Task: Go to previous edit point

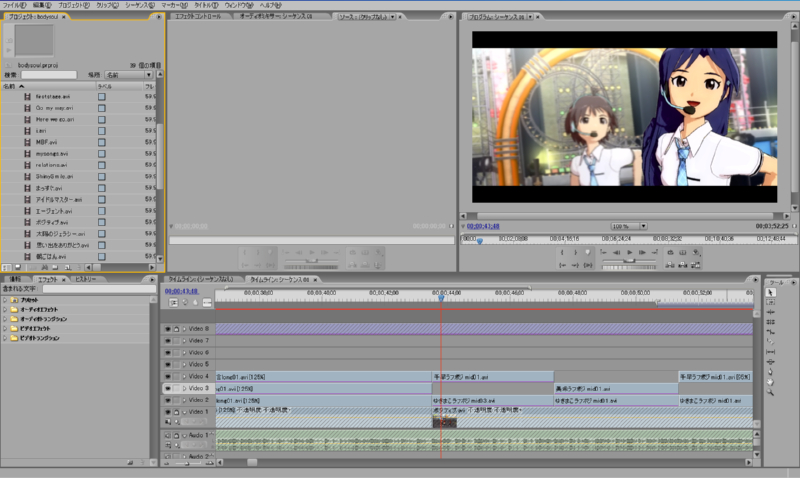Action: pyautogui.click(x=604, y=253)
